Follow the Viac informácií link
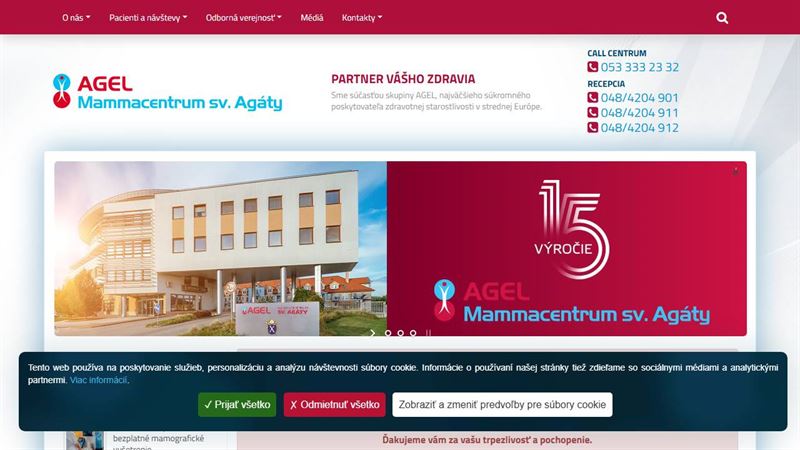This screenshot has height=450, width=800. 98,380
